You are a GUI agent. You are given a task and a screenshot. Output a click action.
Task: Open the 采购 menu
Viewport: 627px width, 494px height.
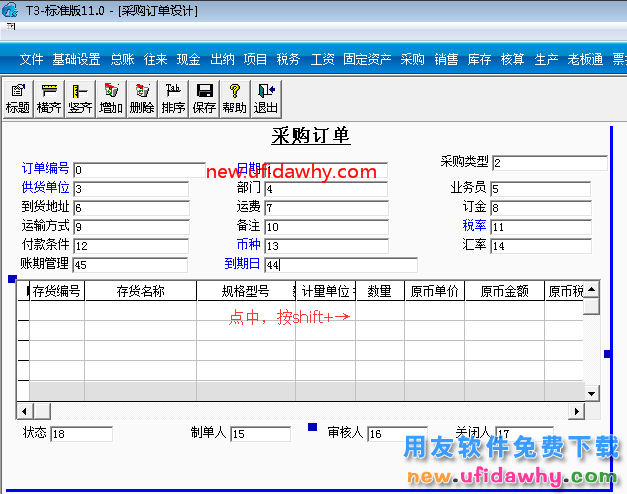click(413, 59)
